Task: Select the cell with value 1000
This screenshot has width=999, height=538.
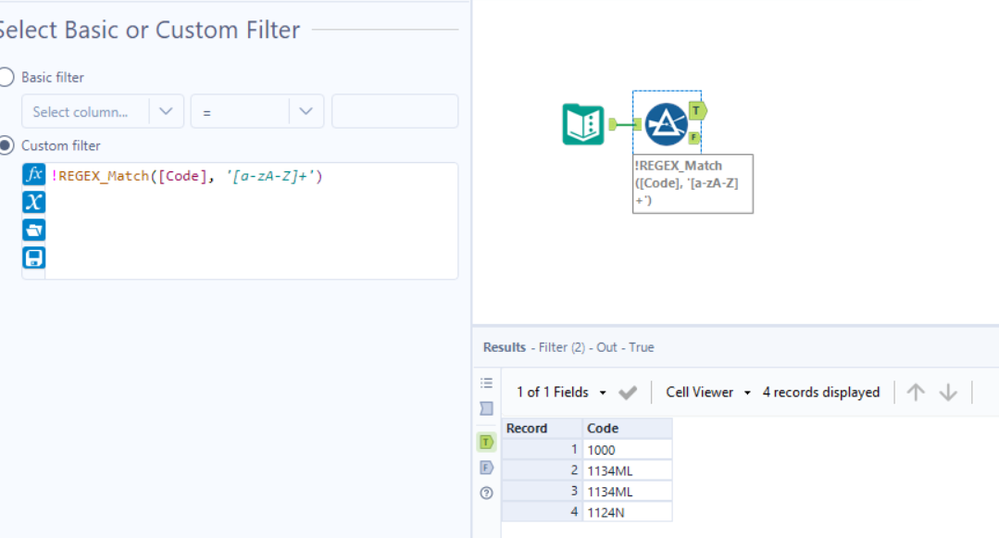Action: tap(628, 450)
